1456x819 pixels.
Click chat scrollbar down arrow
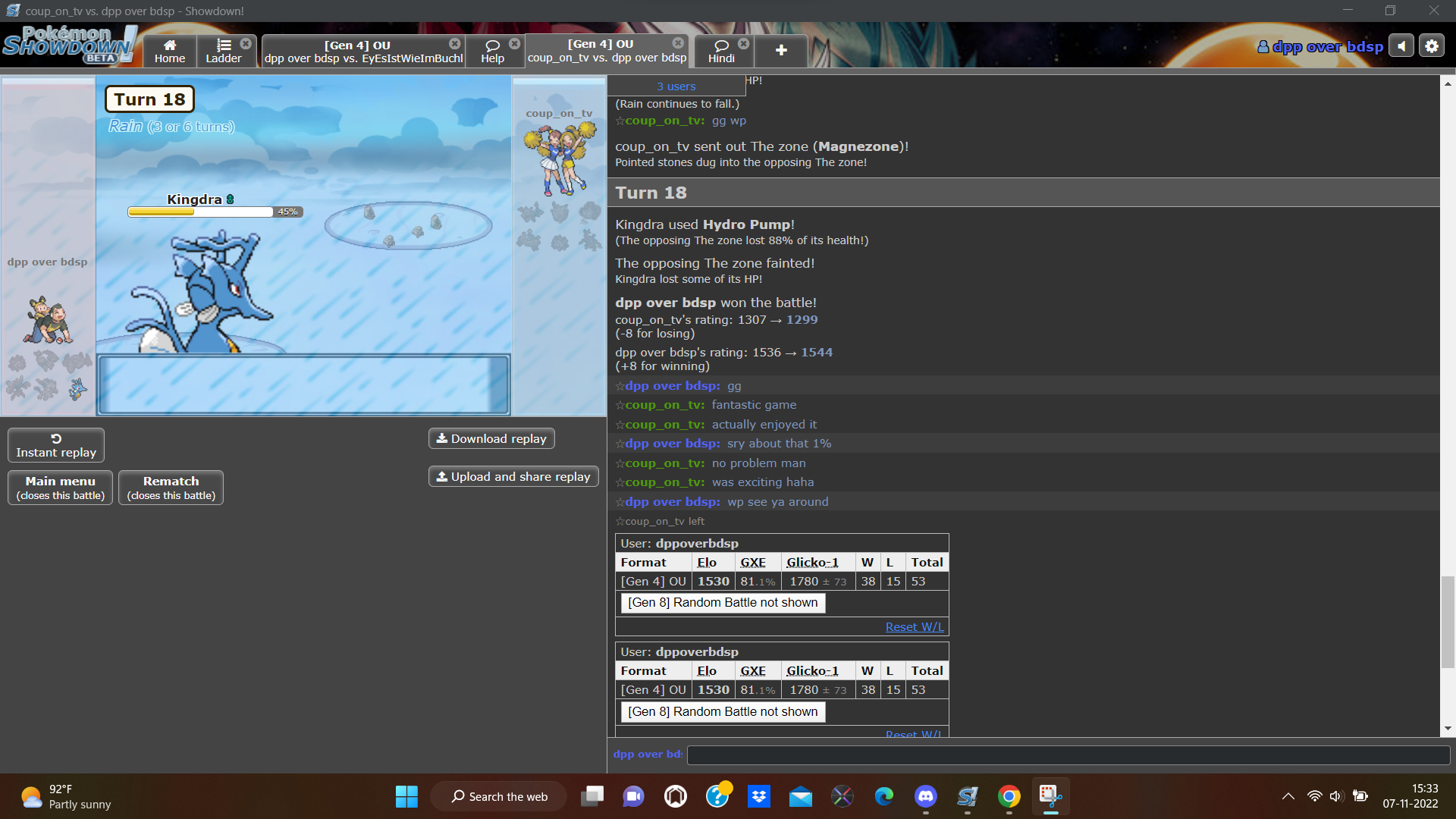point(1448,729)
